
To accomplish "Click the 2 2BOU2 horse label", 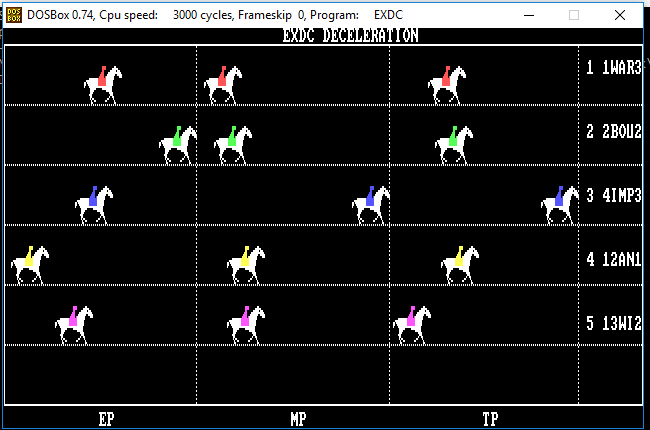I will point(614,131).
